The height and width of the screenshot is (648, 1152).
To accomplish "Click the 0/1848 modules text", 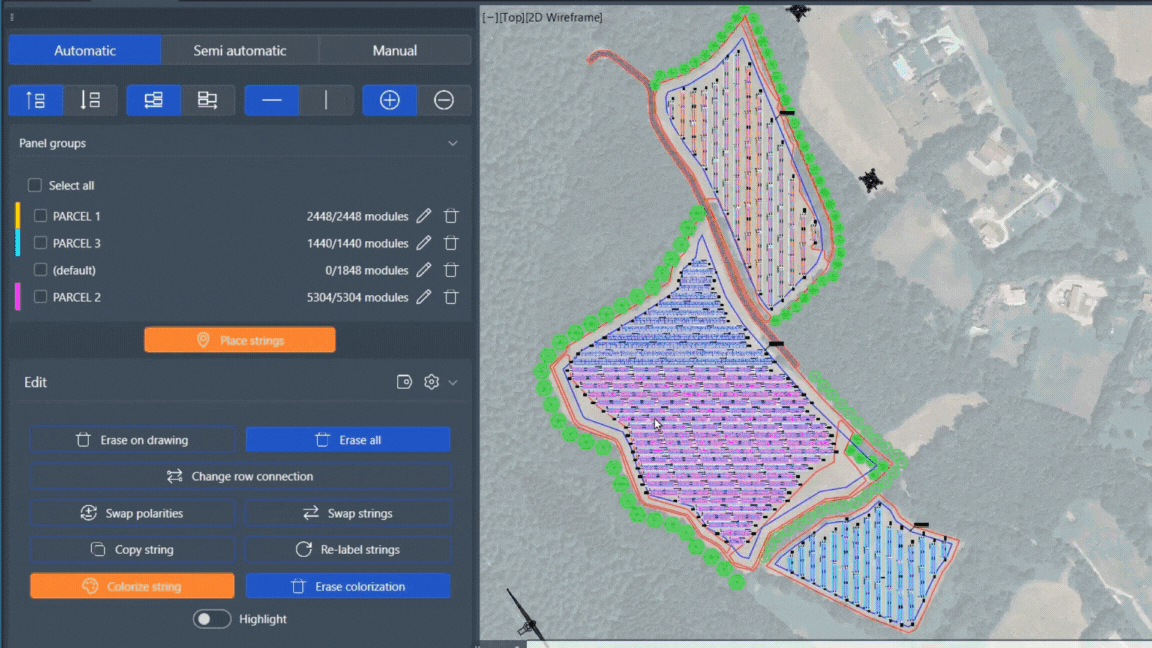I will [x=367, y=270].
